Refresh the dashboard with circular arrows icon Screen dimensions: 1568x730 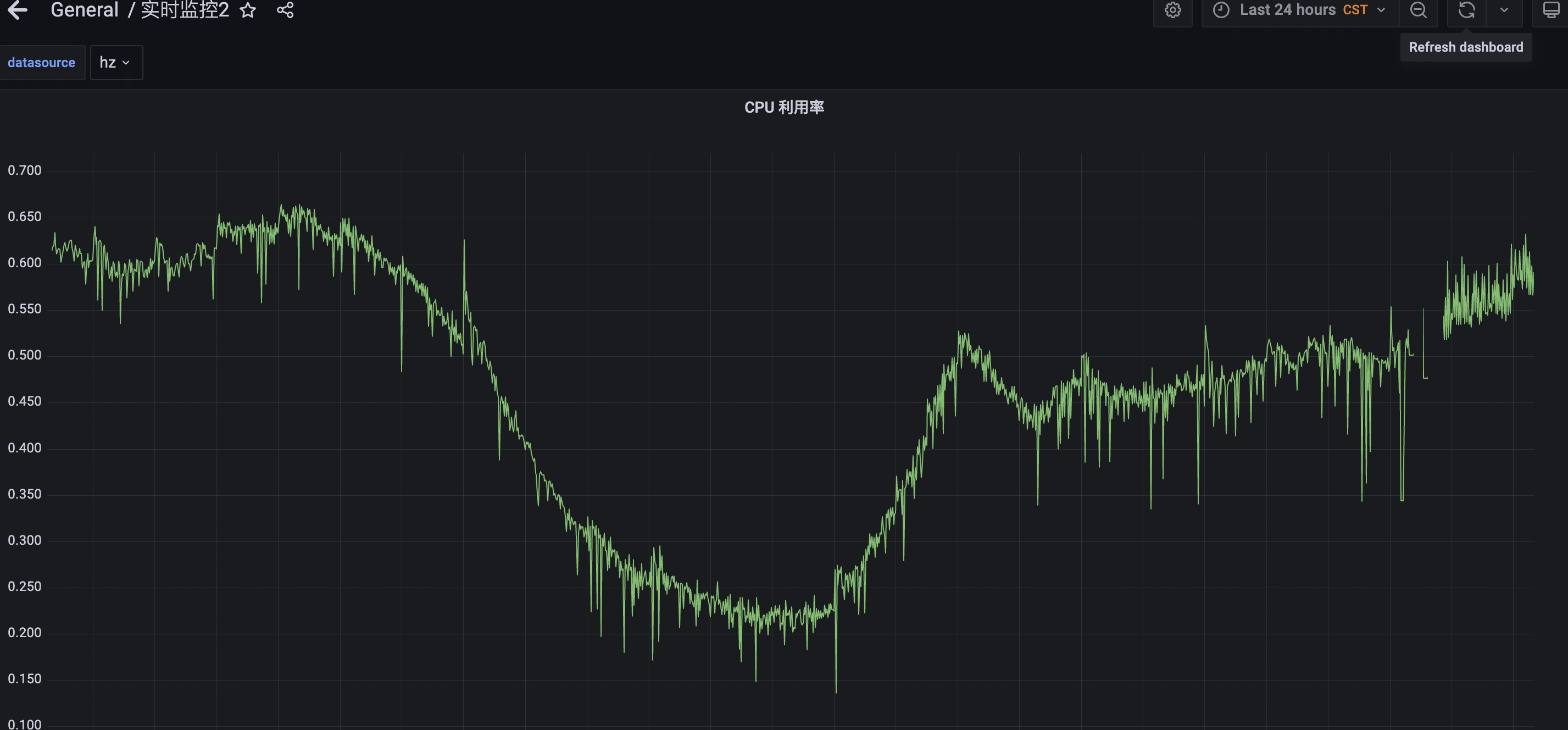pyautogui.click(x=1466, y=10)
